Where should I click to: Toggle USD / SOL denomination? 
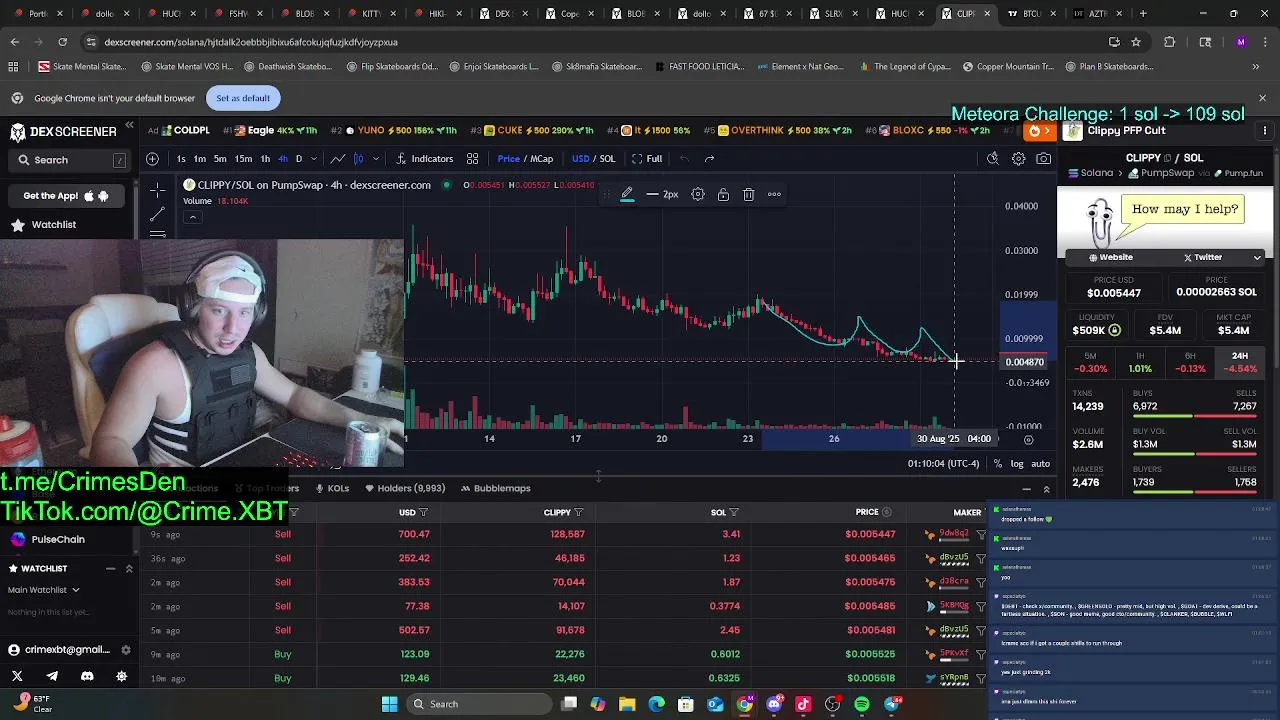[593, 158]
